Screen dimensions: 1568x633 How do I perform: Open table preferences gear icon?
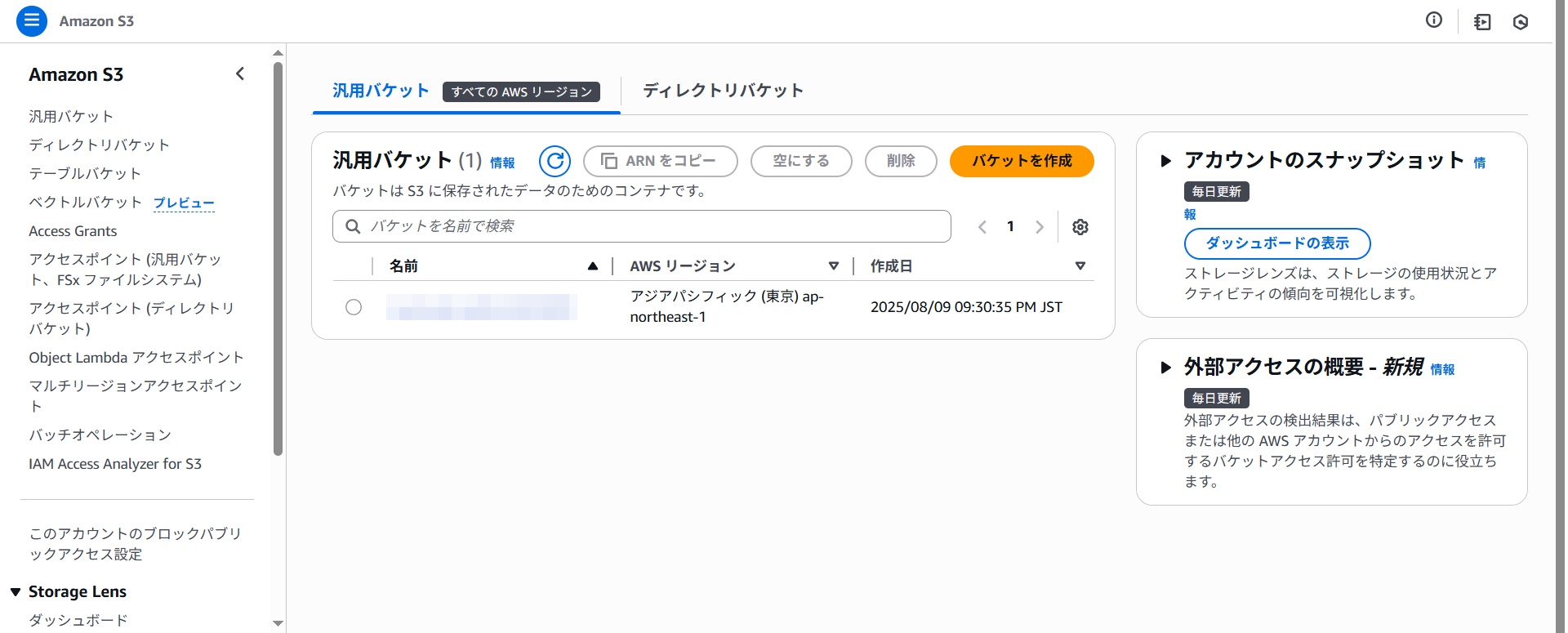tap(1080, 227)
